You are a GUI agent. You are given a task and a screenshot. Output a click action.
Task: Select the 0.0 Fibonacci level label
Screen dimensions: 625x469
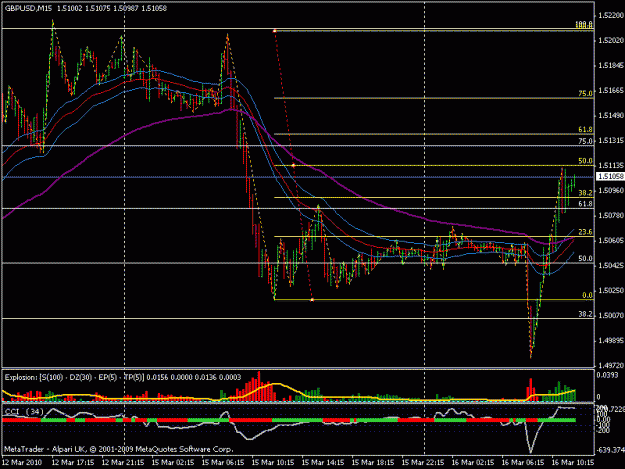pyautogui.click(x=588, y=295)
